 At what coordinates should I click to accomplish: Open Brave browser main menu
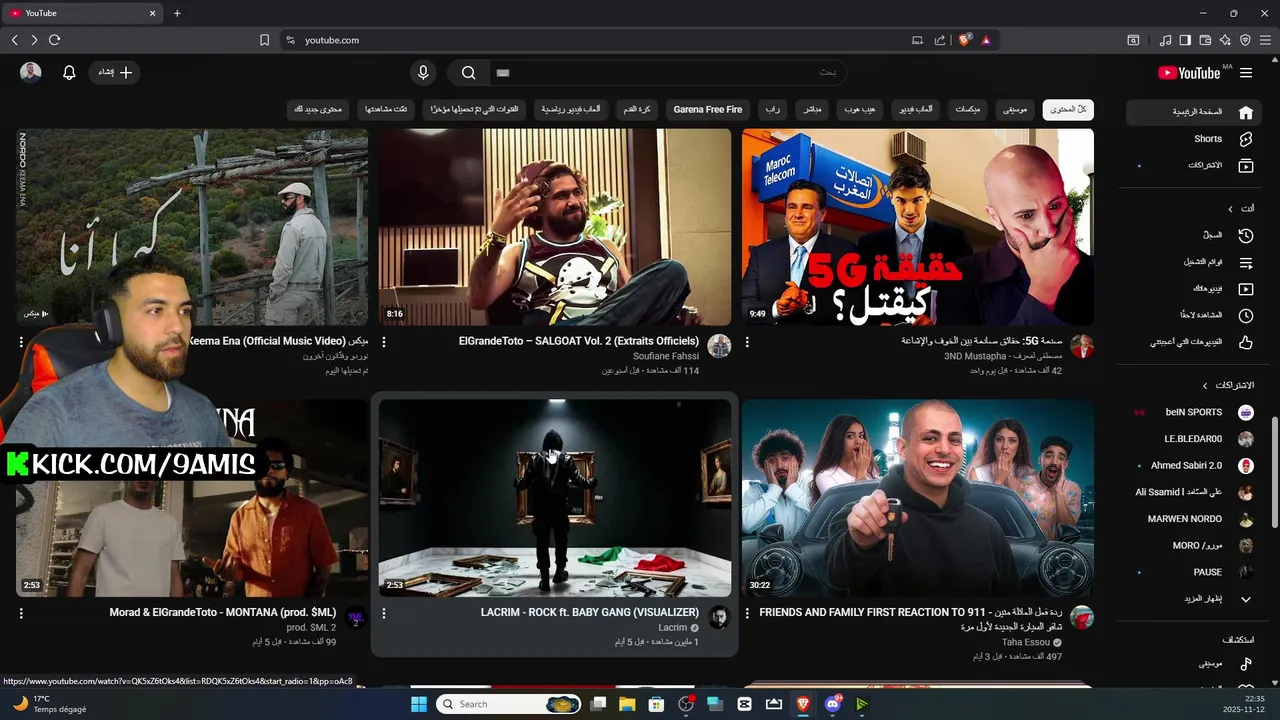click(x=1265, y=40)
